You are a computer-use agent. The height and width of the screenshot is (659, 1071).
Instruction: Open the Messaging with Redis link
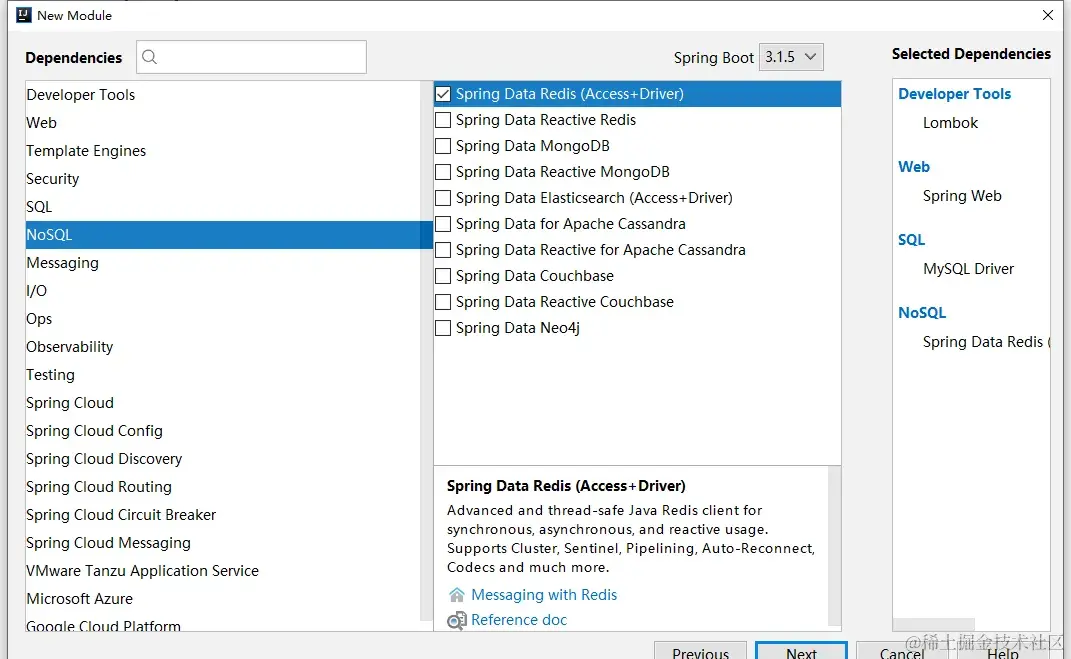pyautogui.click(x=544, y=595)
